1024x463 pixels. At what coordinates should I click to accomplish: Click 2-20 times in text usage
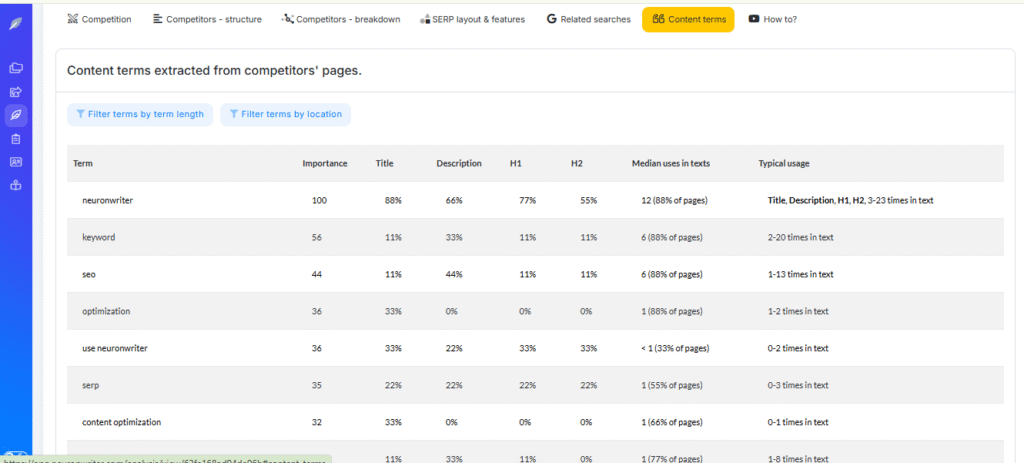(801, 238)
